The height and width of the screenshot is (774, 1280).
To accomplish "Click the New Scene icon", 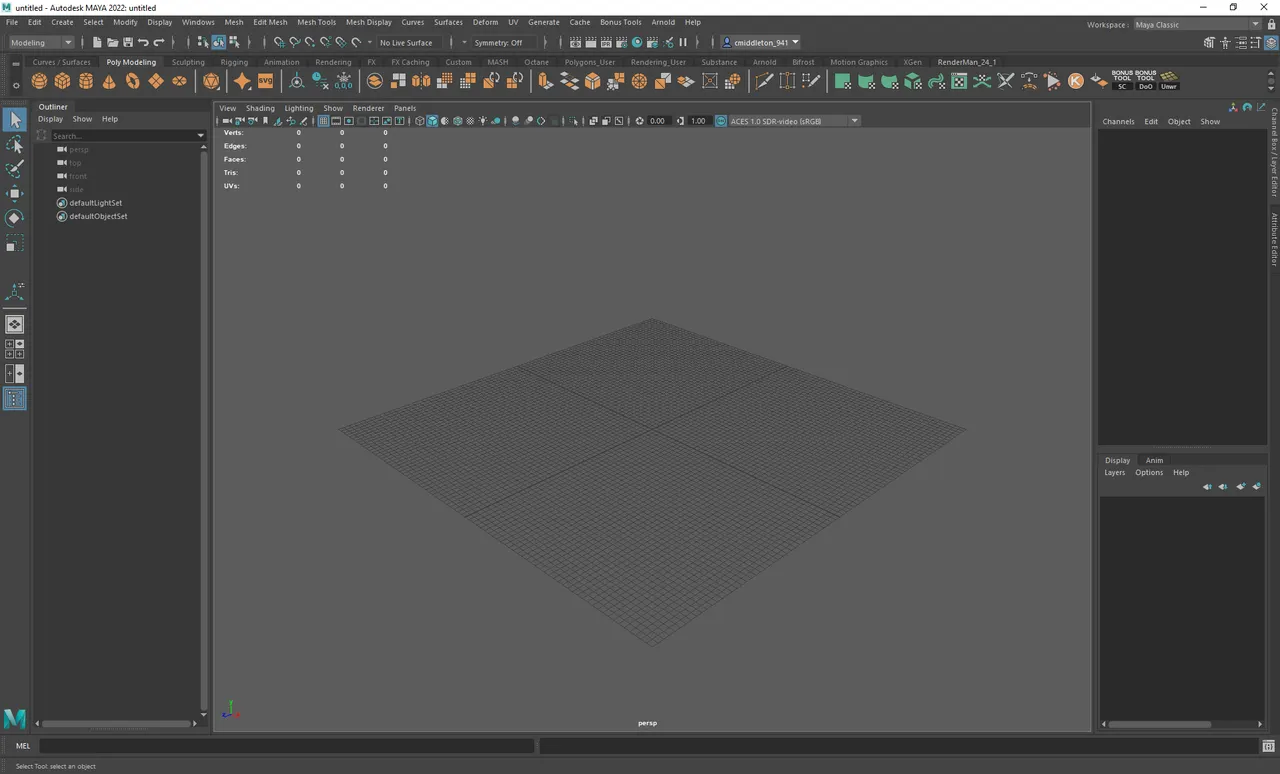I will (97, 42).
